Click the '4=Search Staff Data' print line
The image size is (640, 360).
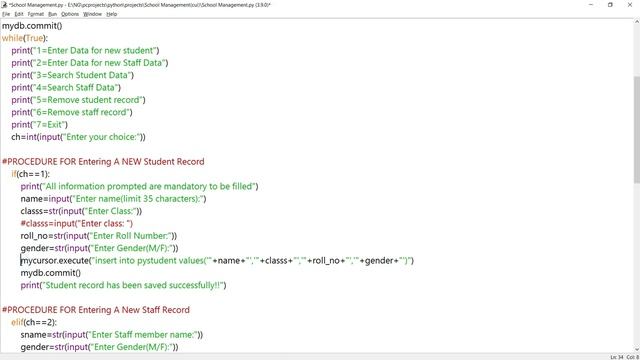tap(66, 87)
